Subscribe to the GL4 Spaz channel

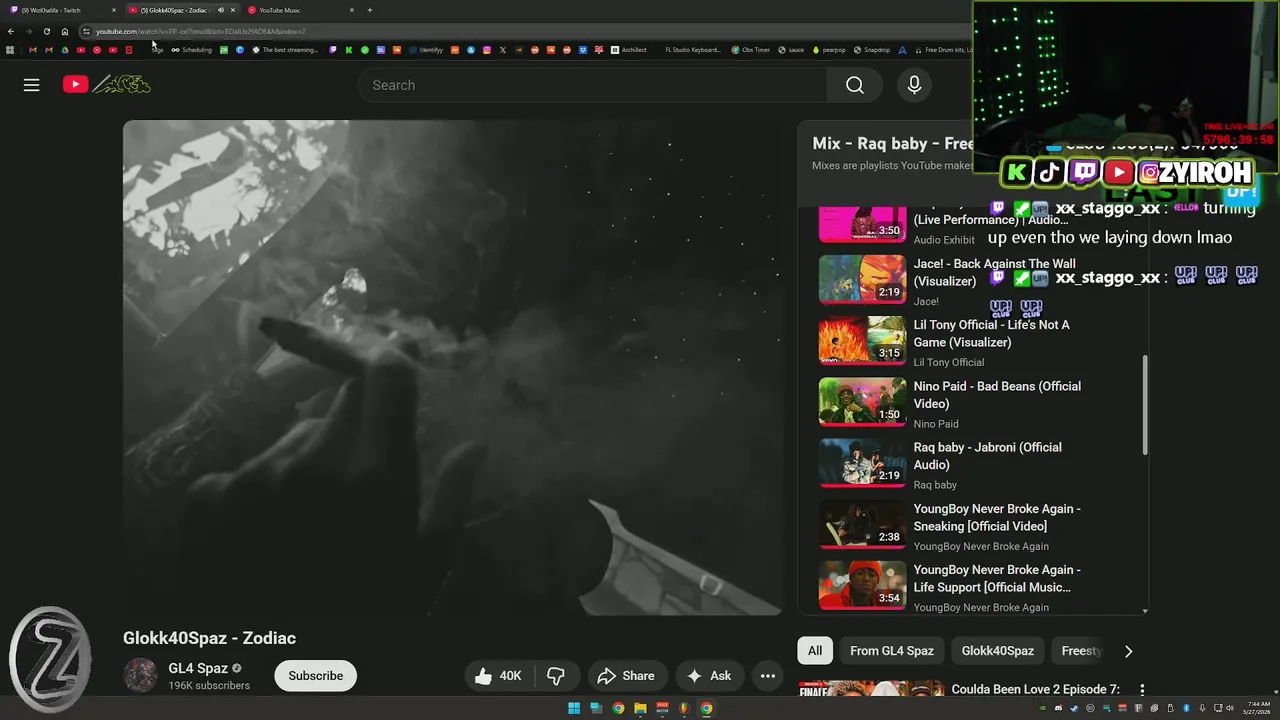(315, 676)
